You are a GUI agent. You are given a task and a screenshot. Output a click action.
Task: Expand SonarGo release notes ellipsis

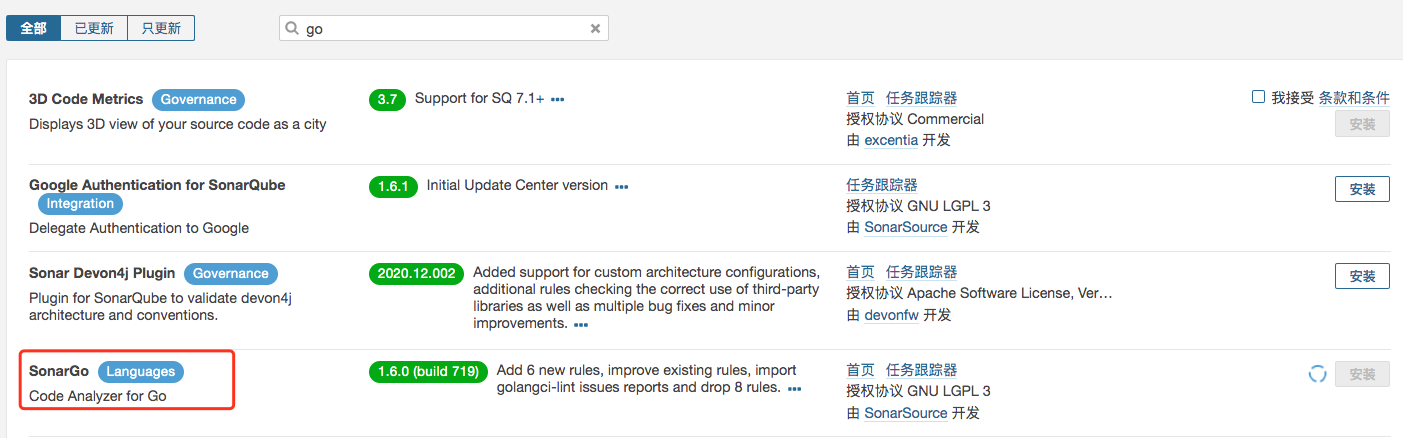[794, 388]
